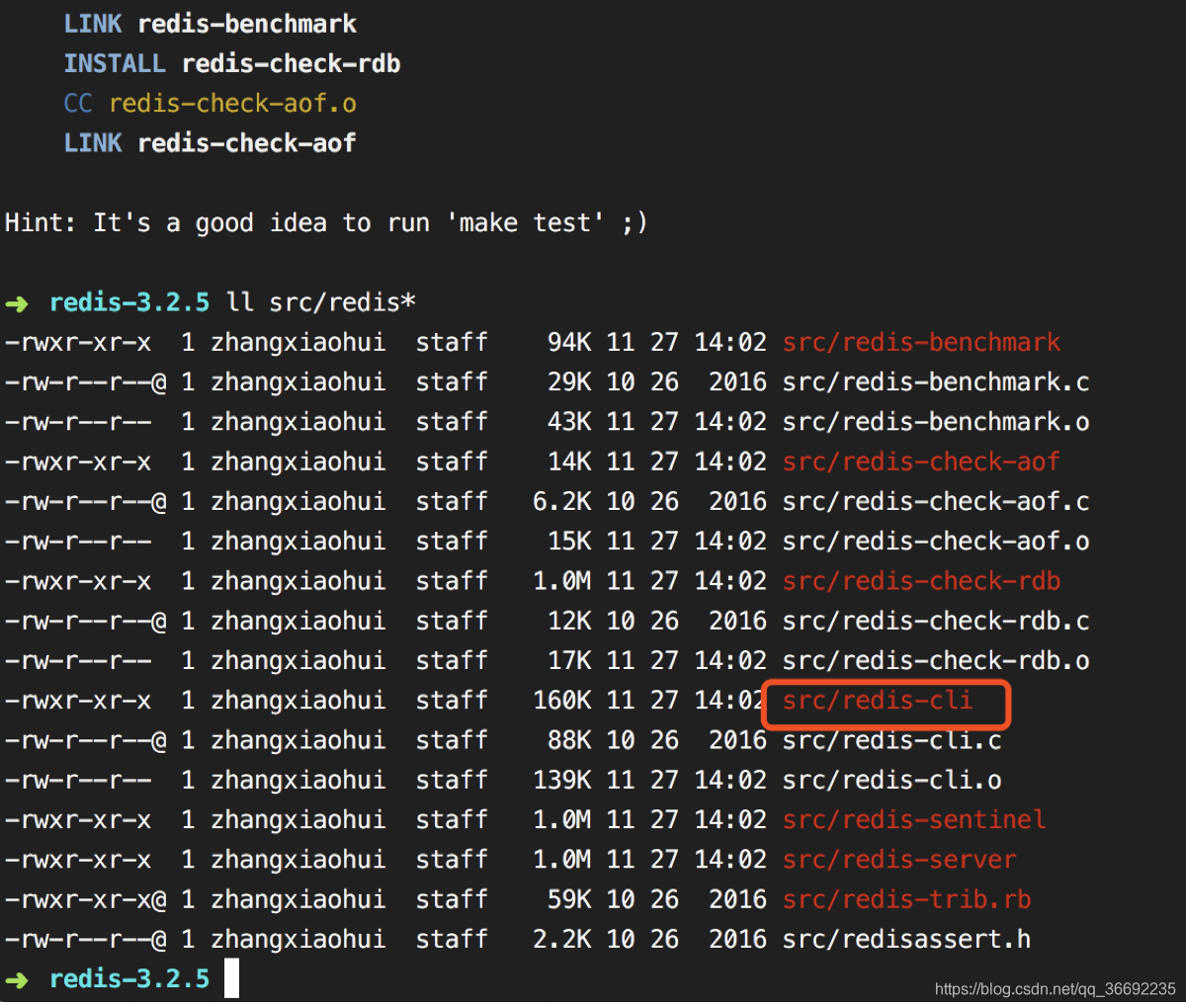Click the file name src/redis-benchmark.o
Screen dimensions: 1186x1008
click(936, 422)
